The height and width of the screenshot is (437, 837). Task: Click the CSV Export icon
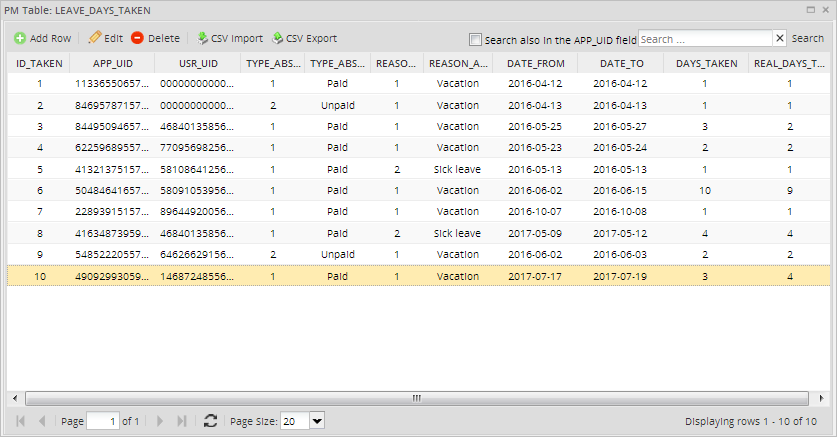(278, 38)
